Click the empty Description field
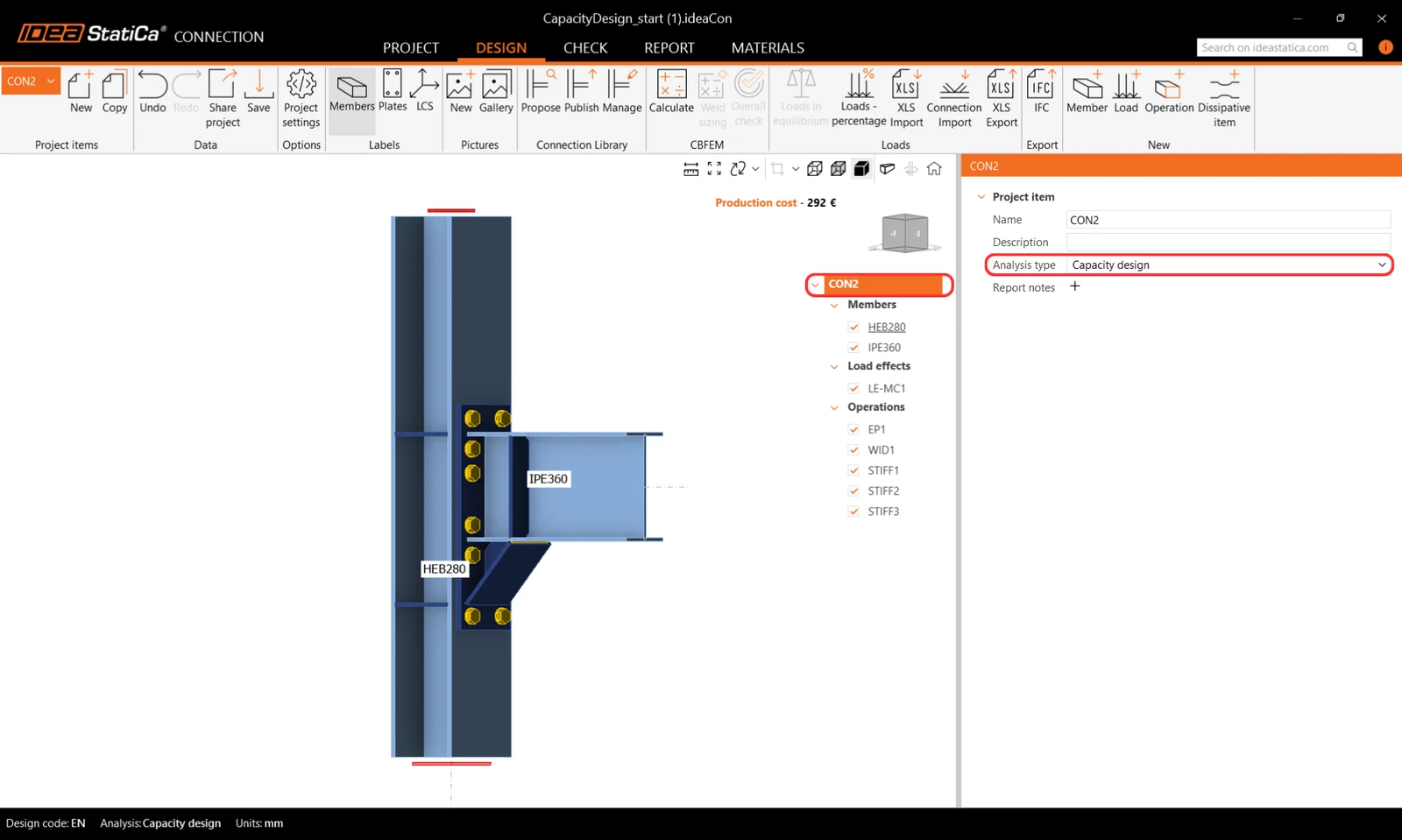Screen dimensions: 1402x840 pos(1229,242)
